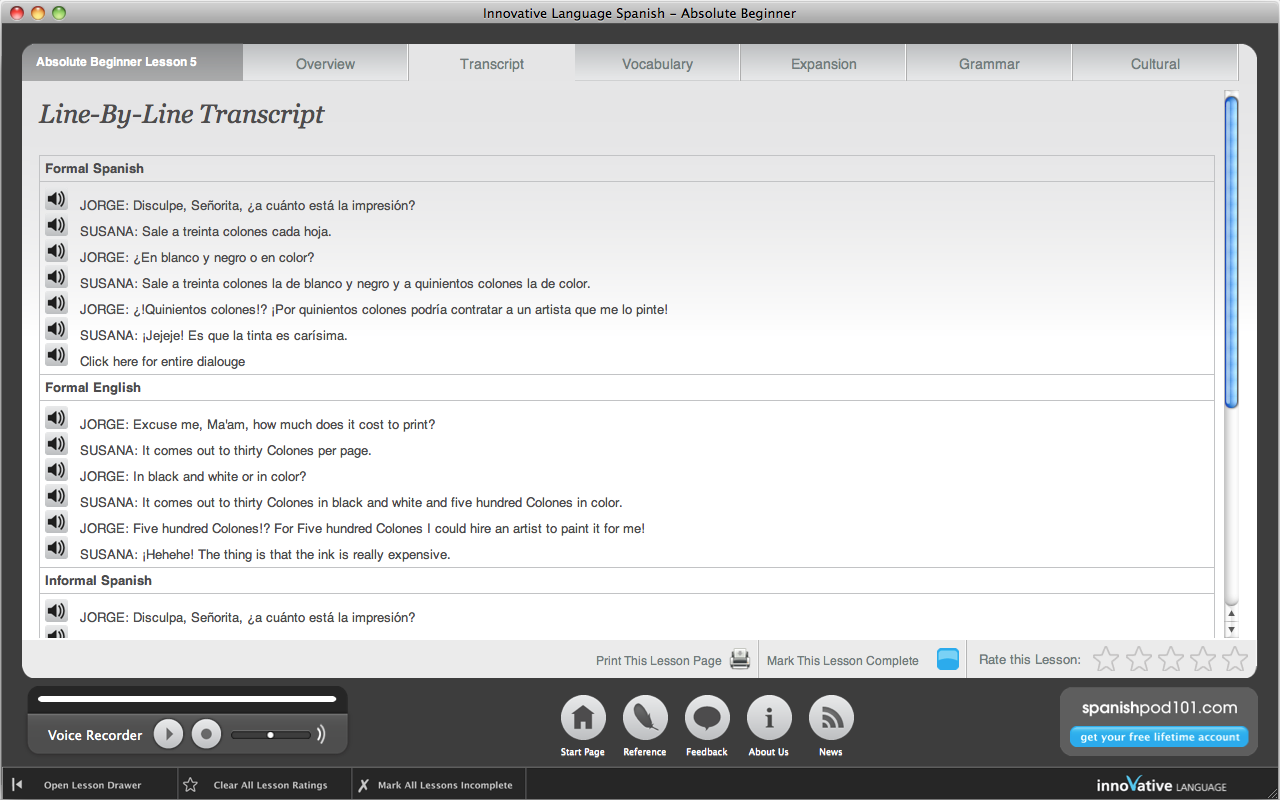Open the Feedback speech bubble icon
The width and height of the screenshot is (1280, 800).
point(707,718)
